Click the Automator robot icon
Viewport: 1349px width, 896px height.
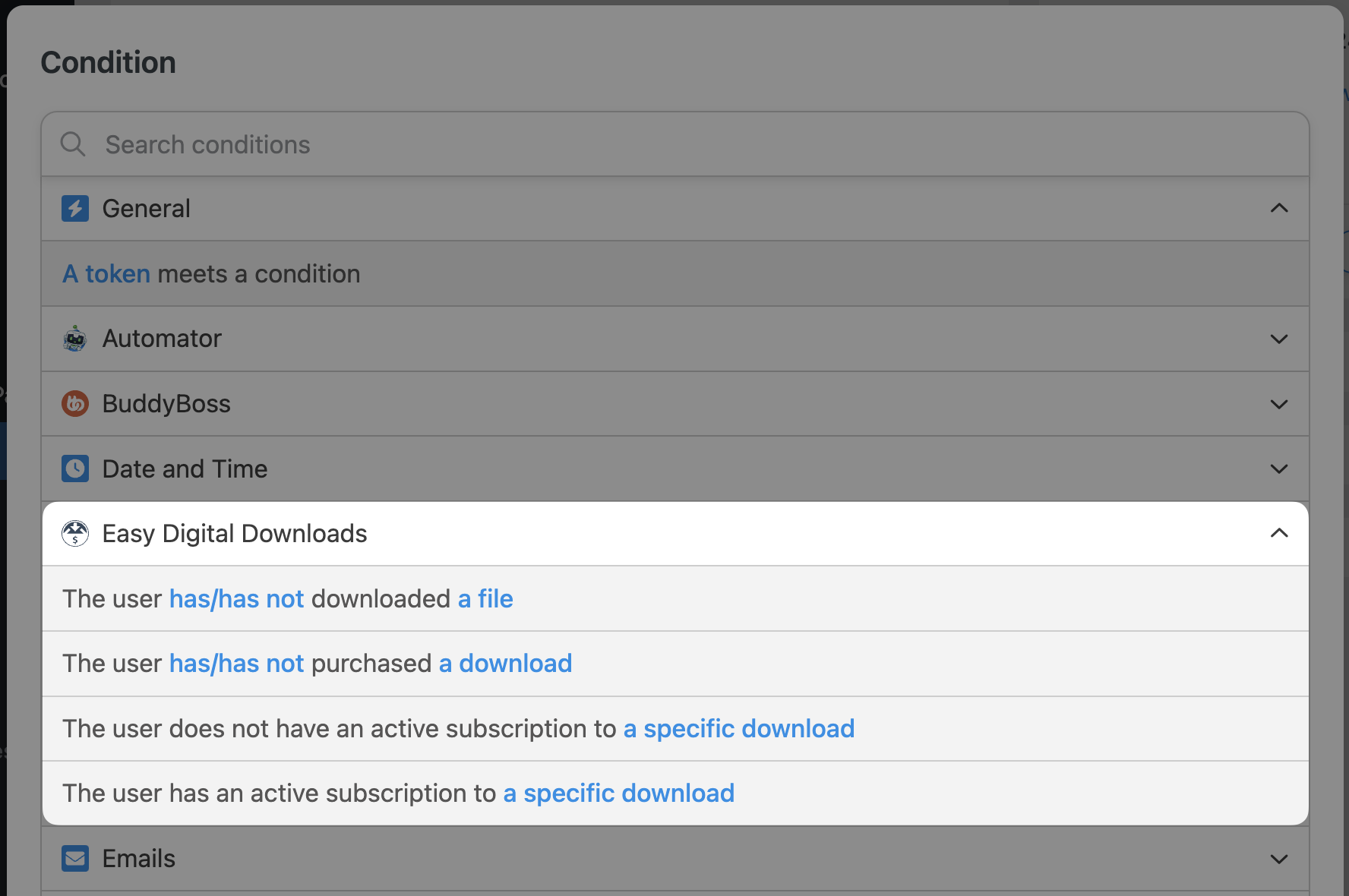click(75, 339)
